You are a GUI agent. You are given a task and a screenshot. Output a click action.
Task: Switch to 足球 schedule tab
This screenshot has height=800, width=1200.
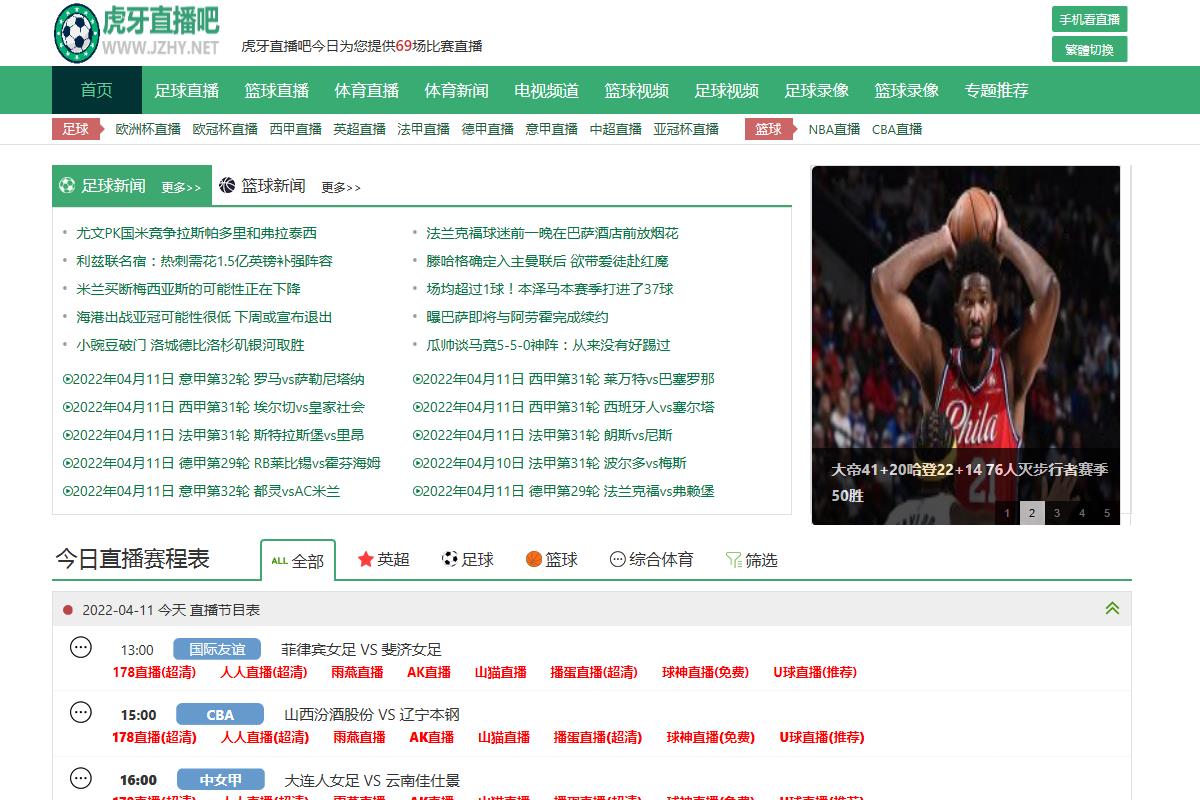[x=468, y=559]
